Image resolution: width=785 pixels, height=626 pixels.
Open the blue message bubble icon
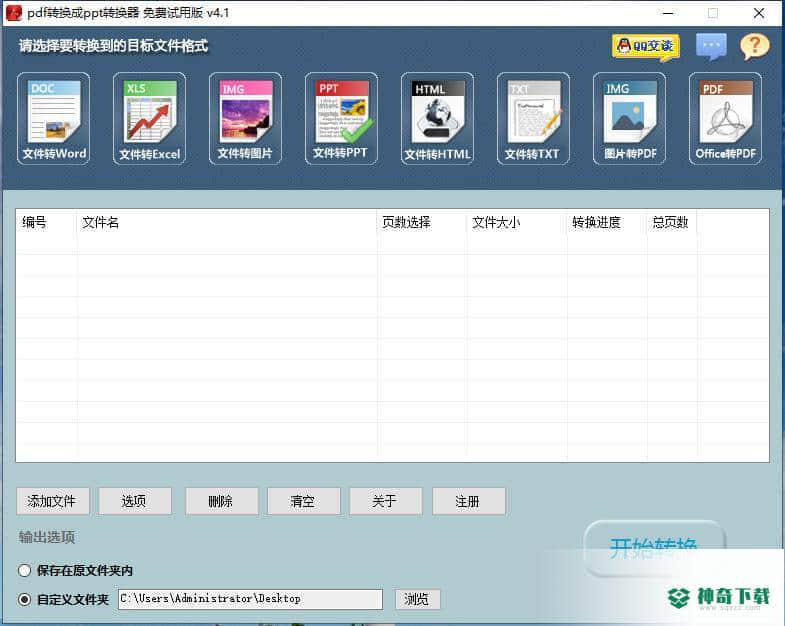pos(711,47)
